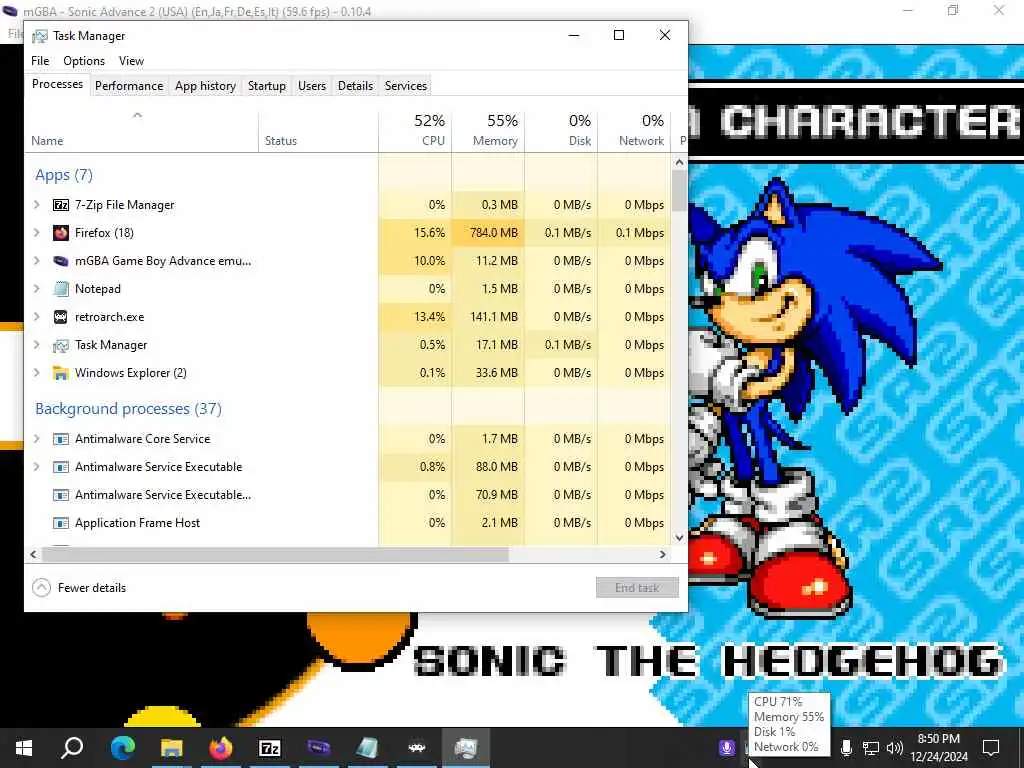Open the Action Center notifications icon

[x=991, y=748]
